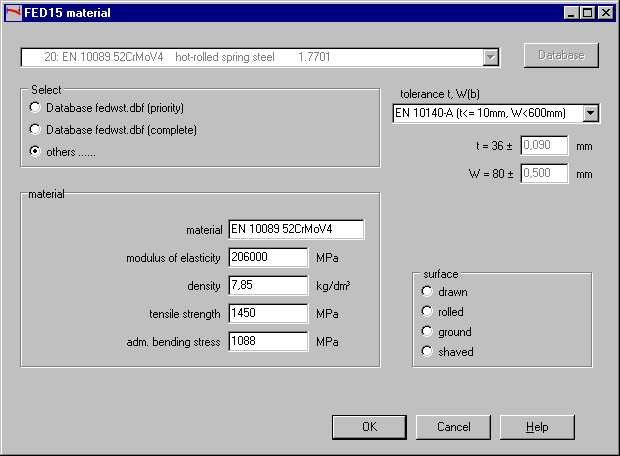Select shaved surface type

coord(428,352)
